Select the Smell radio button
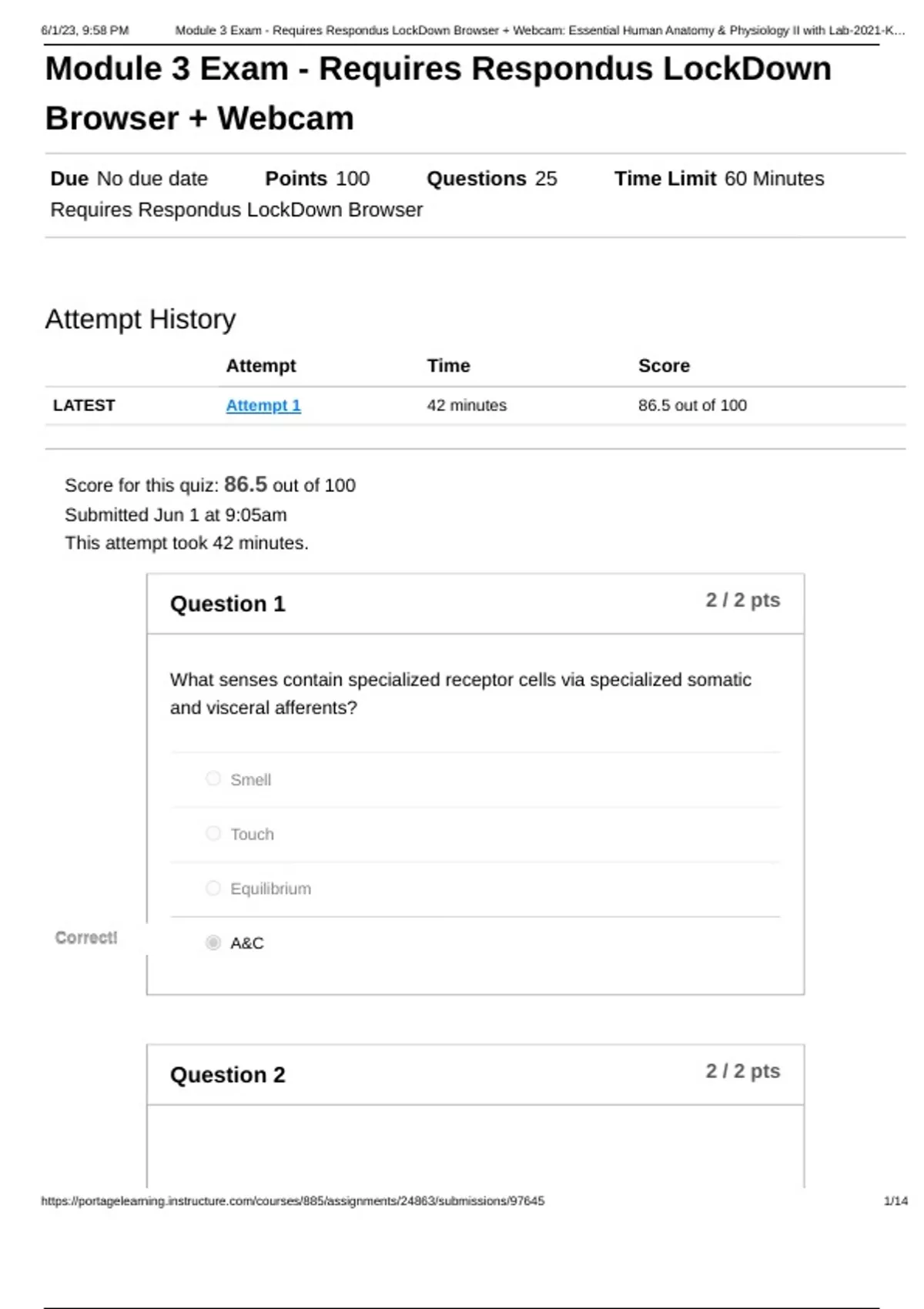The width and height of the screenshot is (924, 1309). (213, 778)
